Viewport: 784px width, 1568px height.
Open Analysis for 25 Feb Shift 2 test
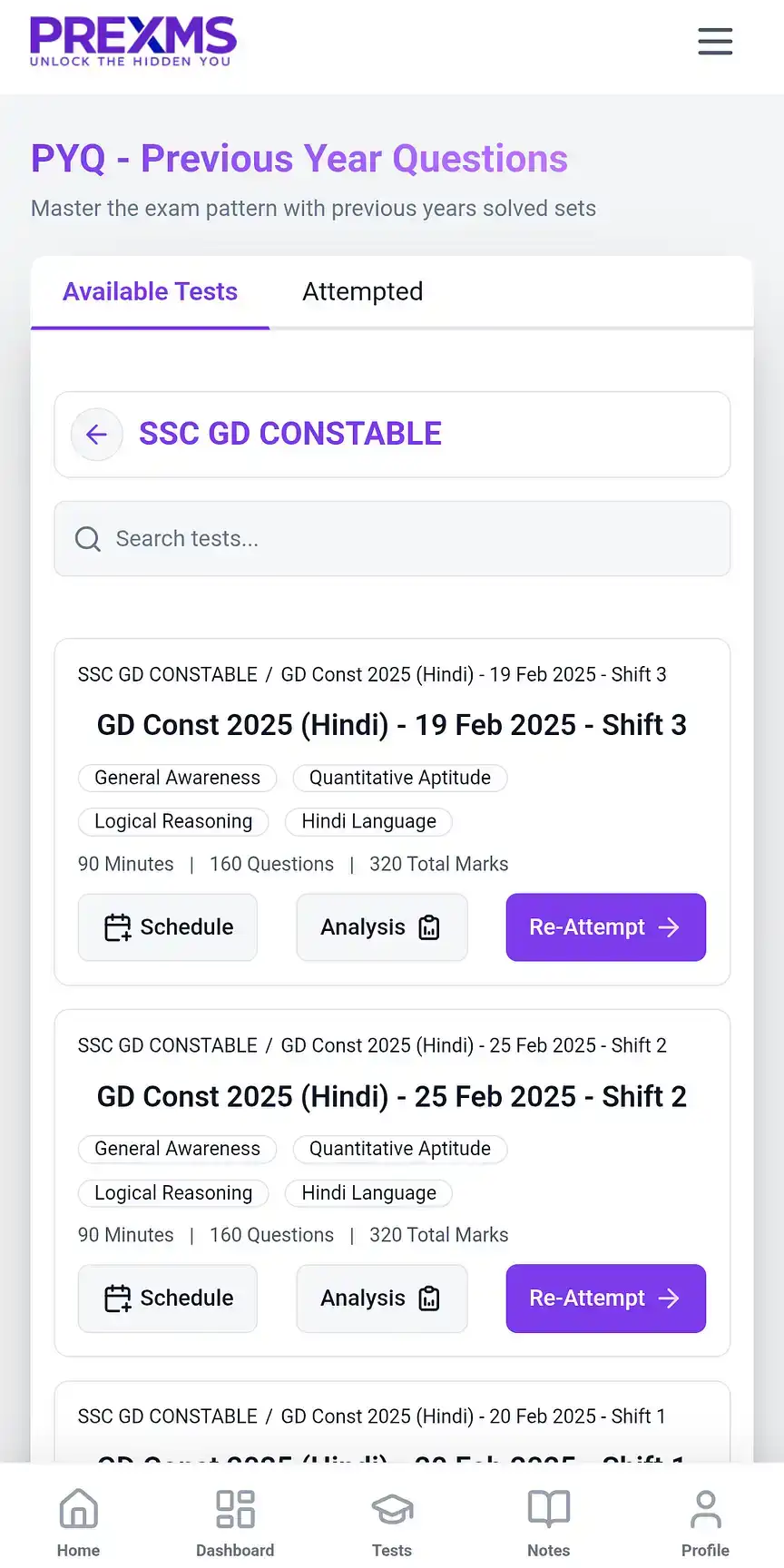click(x=381, y=1298)
